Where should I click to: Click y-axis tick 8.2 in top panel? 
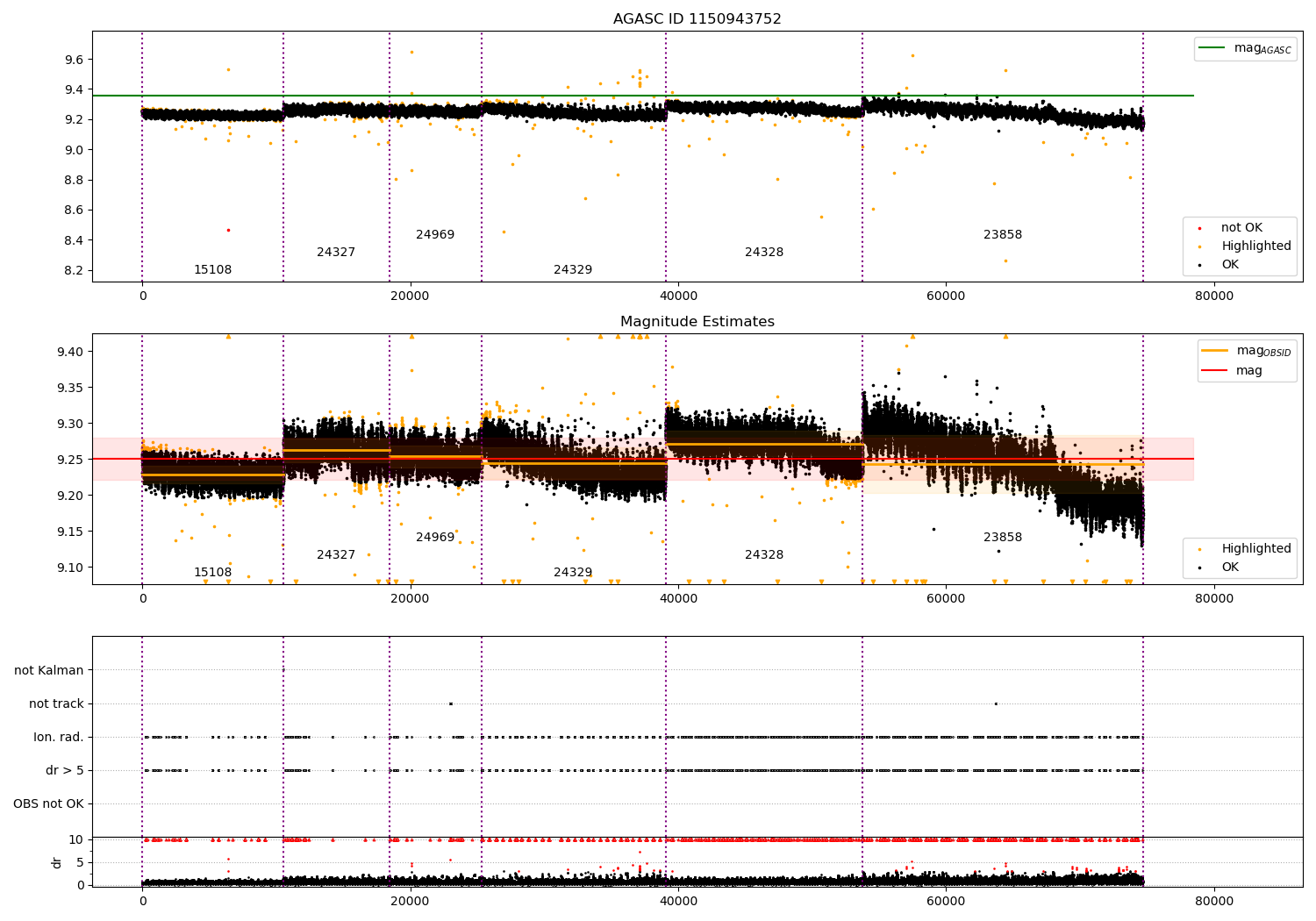[74, 270]
